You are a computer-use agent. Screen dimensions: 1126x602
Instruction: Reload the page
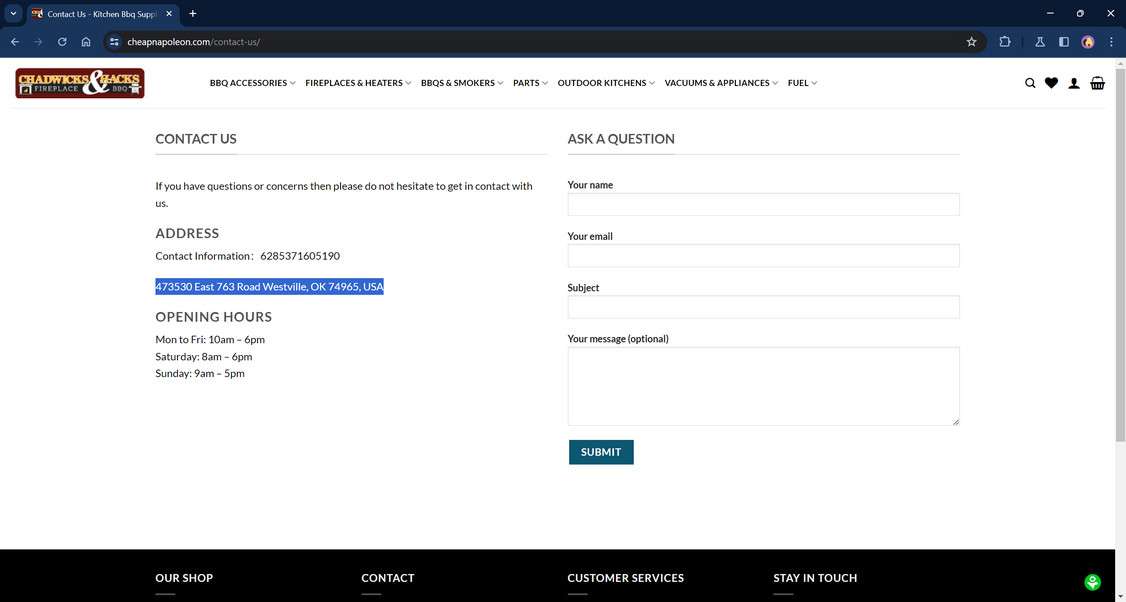click(62, 42)
